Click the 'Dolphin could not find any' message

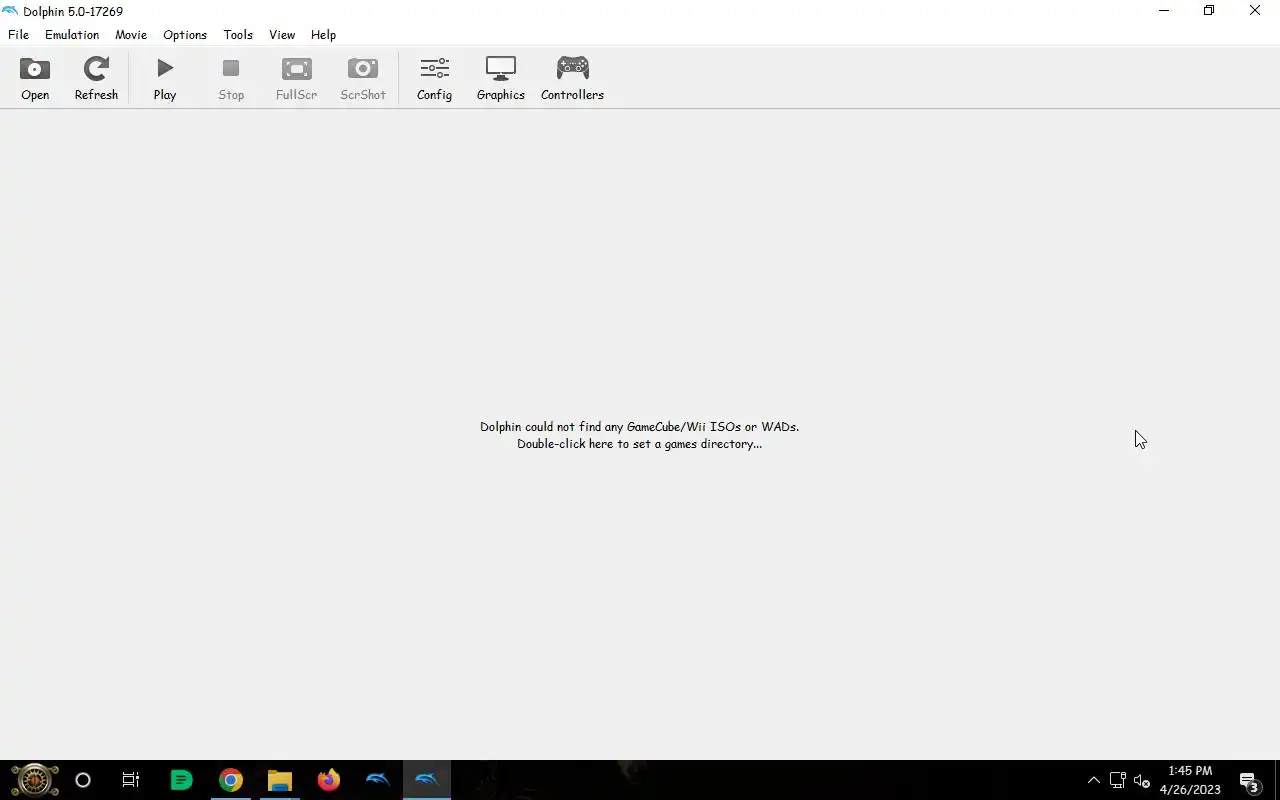[639, 427]
